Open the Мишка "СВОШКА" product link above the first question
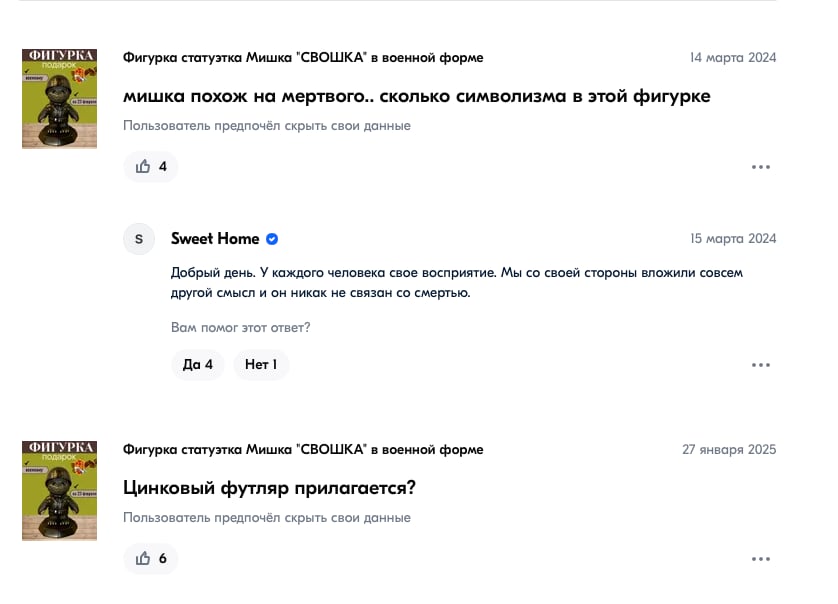This screenshot has height=604, width=838. pos(303,58)
